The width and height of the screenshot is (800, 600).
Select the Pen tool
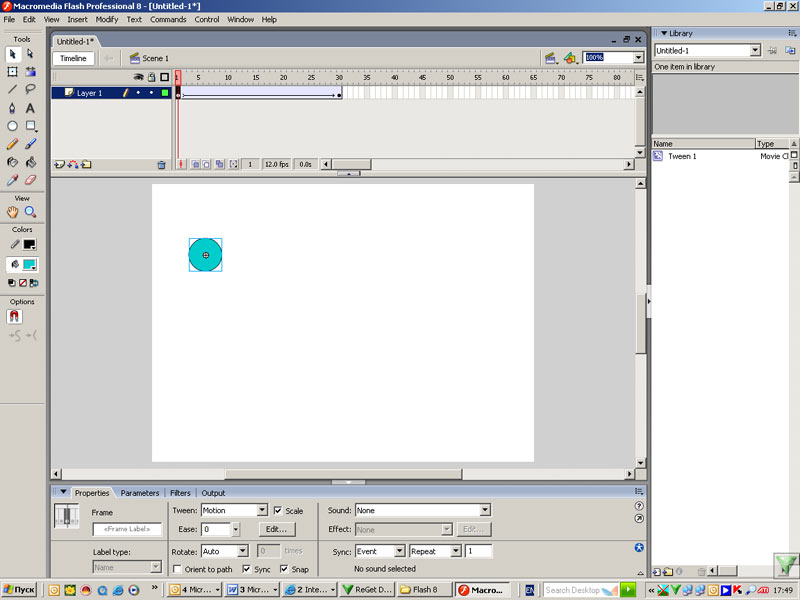coord(13,108)
